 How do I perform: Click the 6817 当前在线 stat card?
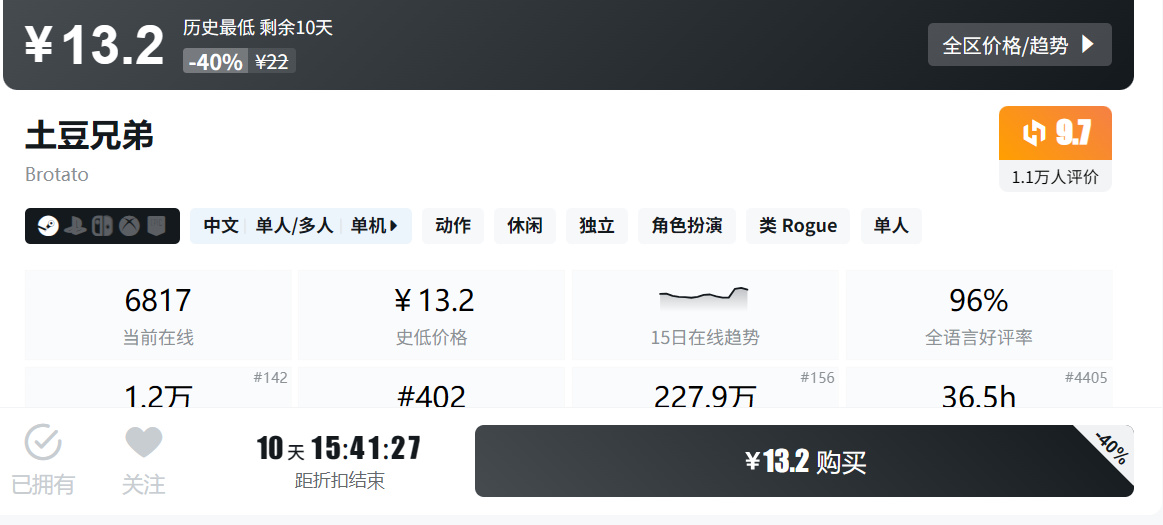click(158, 315)
